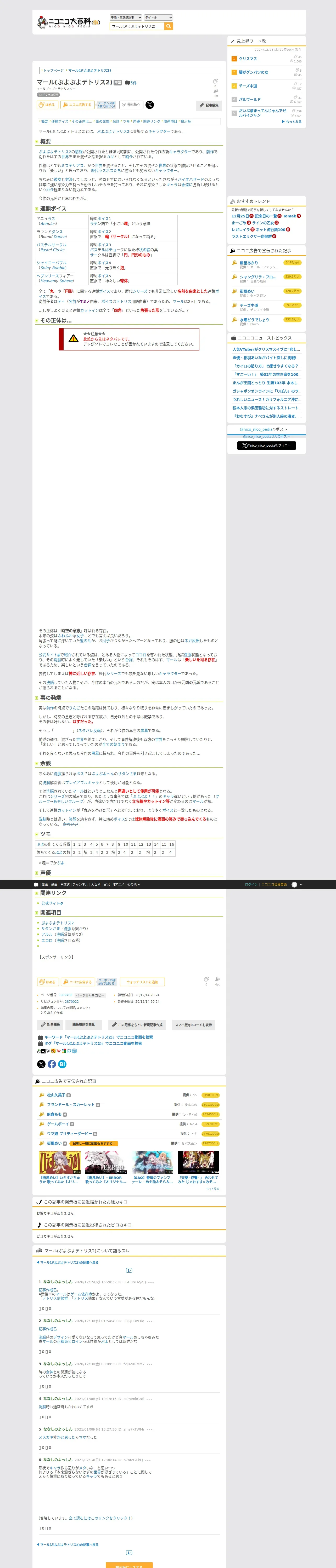336x1568 pixels.
Task: Click the lower thumbs-up praise count icon
Action: [206, 979]
